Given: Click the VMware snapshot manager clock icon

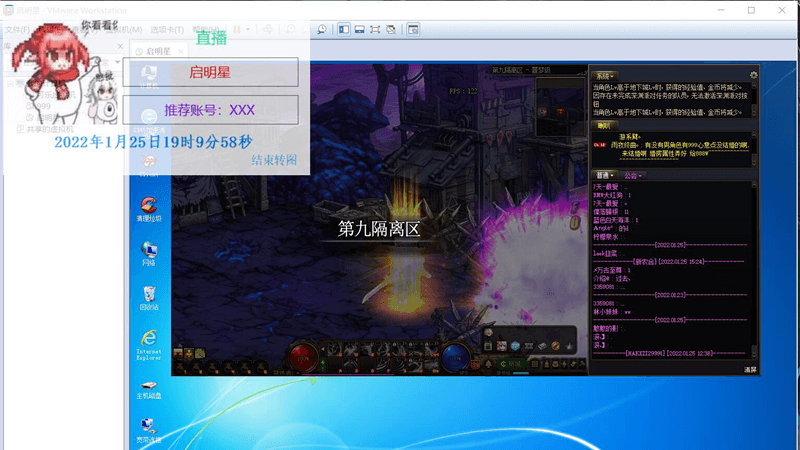Looking at the screenshot, I should click(322, 30).
